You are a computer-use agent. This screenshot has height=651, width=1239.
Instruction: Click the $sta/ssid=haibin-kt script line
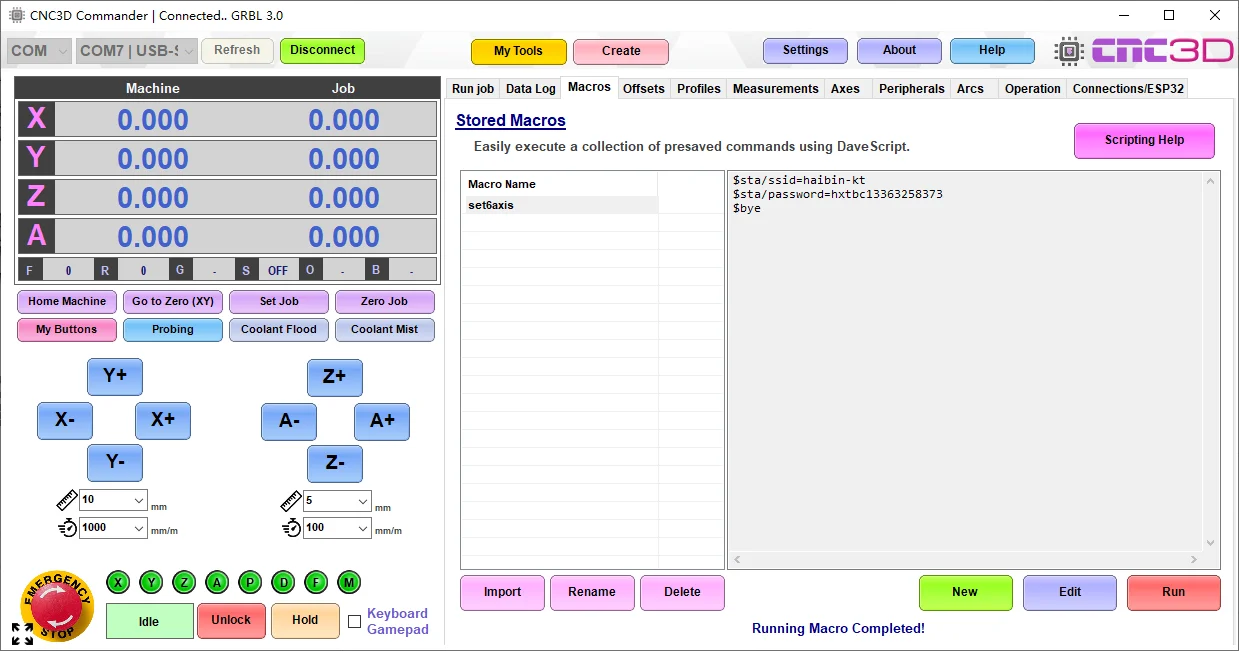click(799, 180)
